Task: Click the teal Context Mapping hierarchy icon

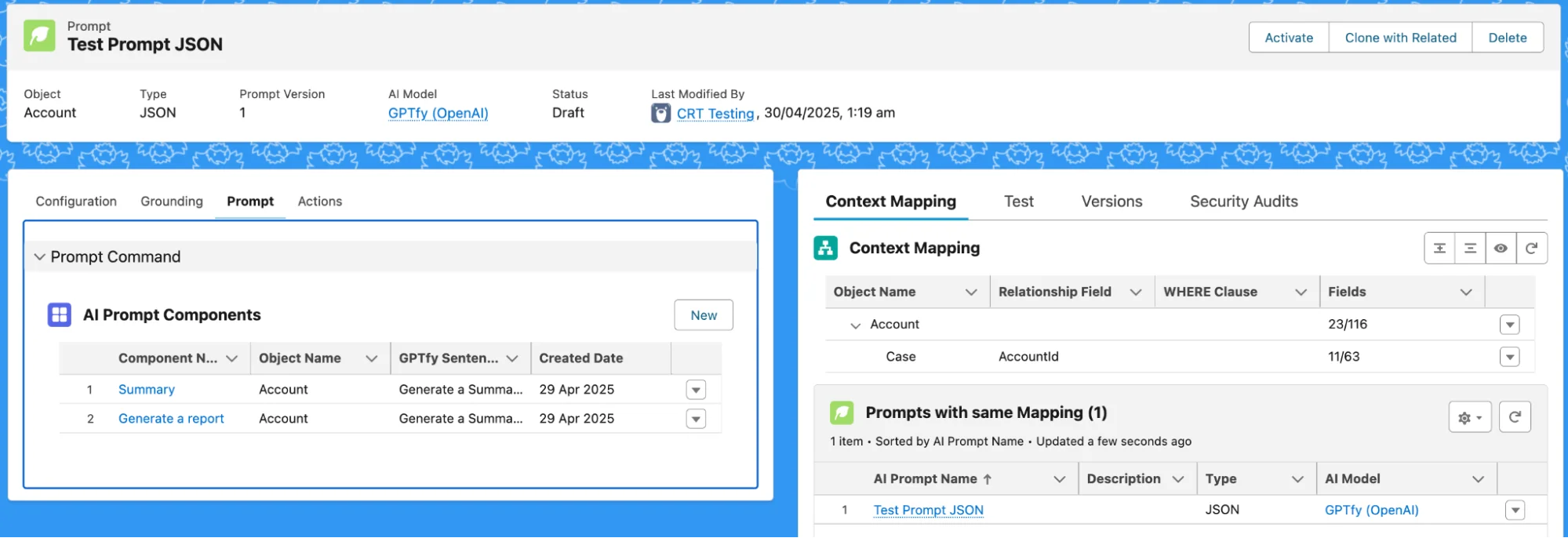Action: (x=826, y=249)
